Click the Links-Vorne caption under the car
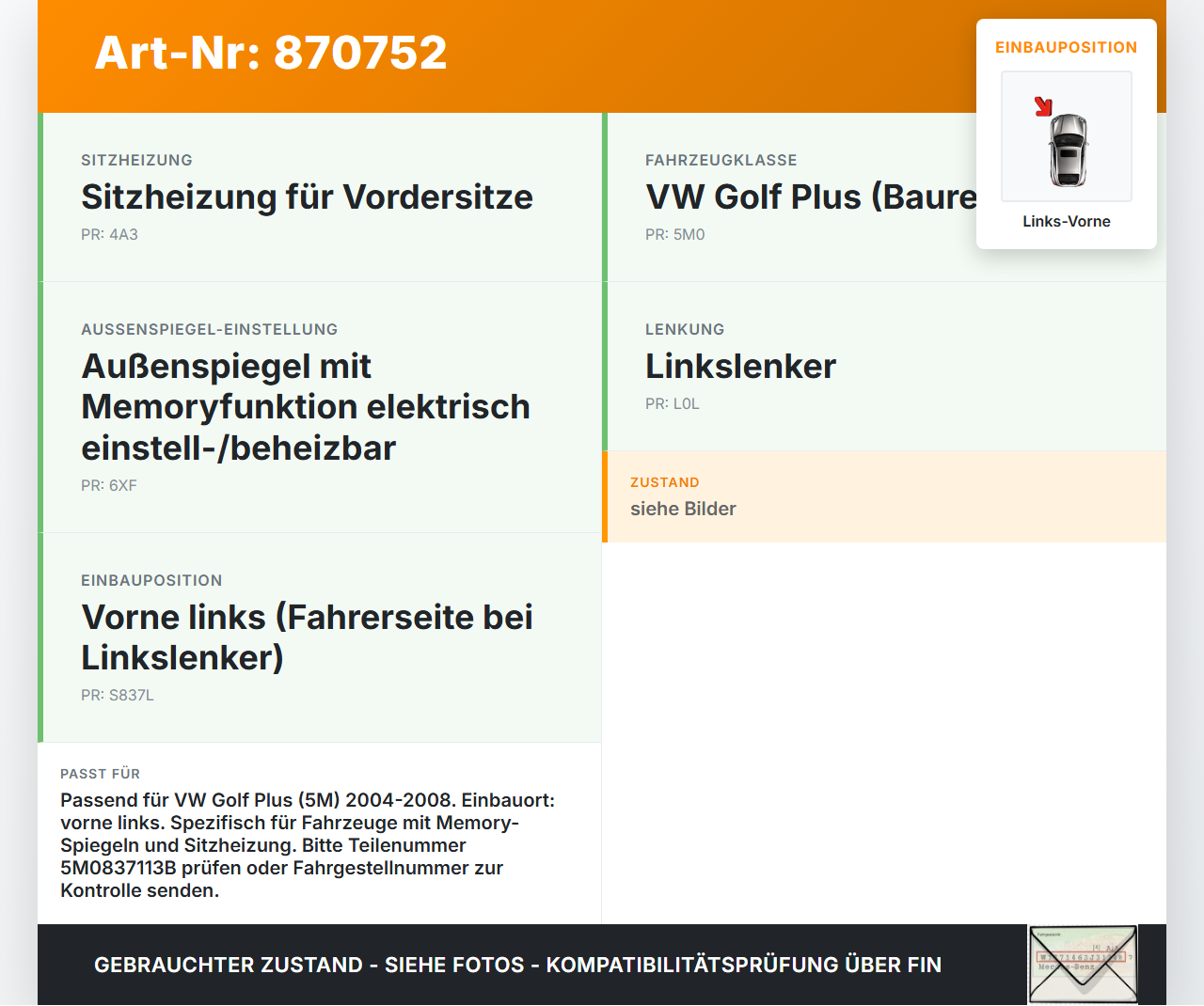This screenshot has height=1006, width=1204. 1067,221
